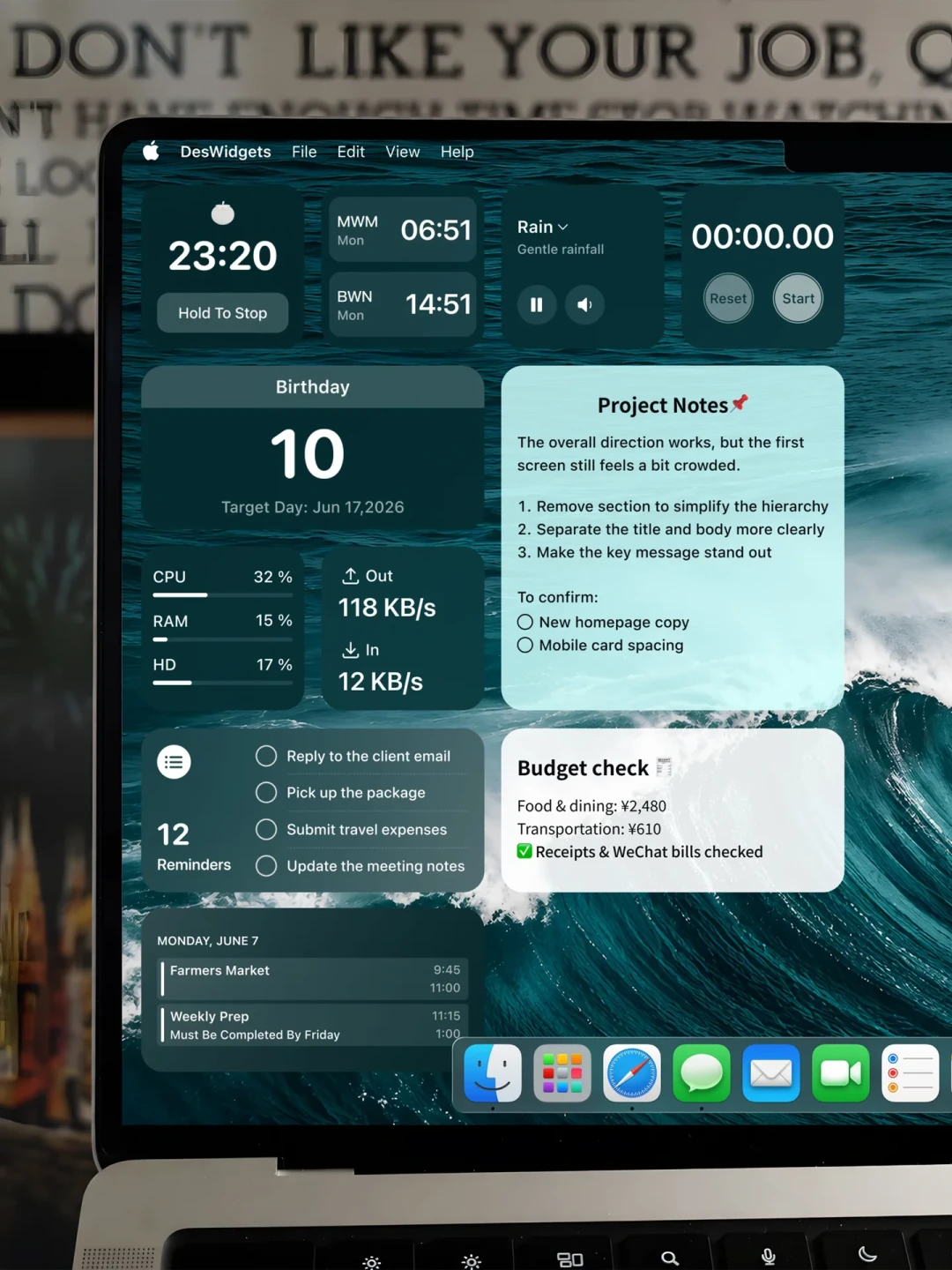Click the Birthday countdown number 10
Screen dimensions: 952x1270
coord(308,454)
